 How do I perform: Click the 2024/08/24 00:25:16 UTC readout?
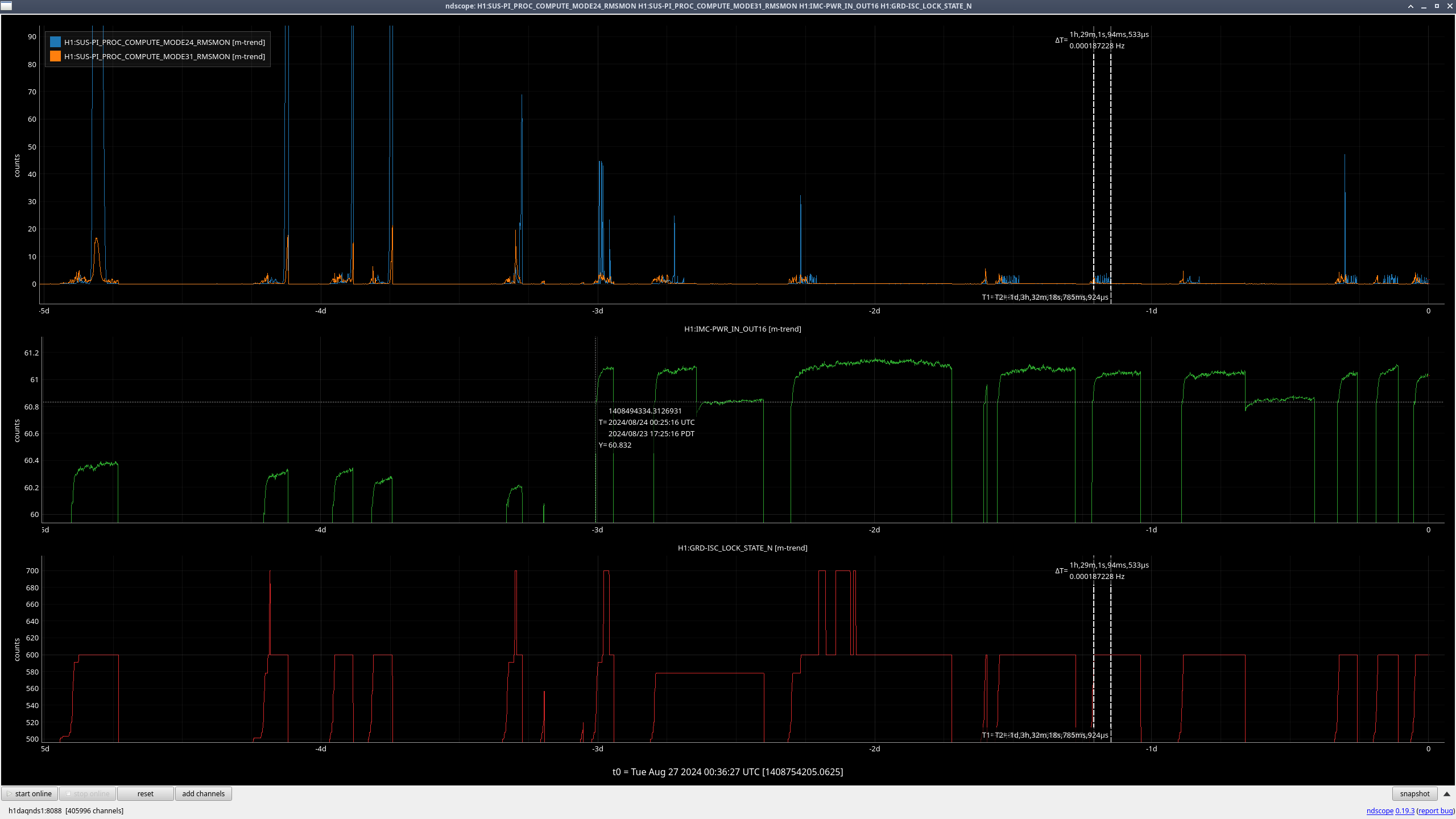point(651,422)
